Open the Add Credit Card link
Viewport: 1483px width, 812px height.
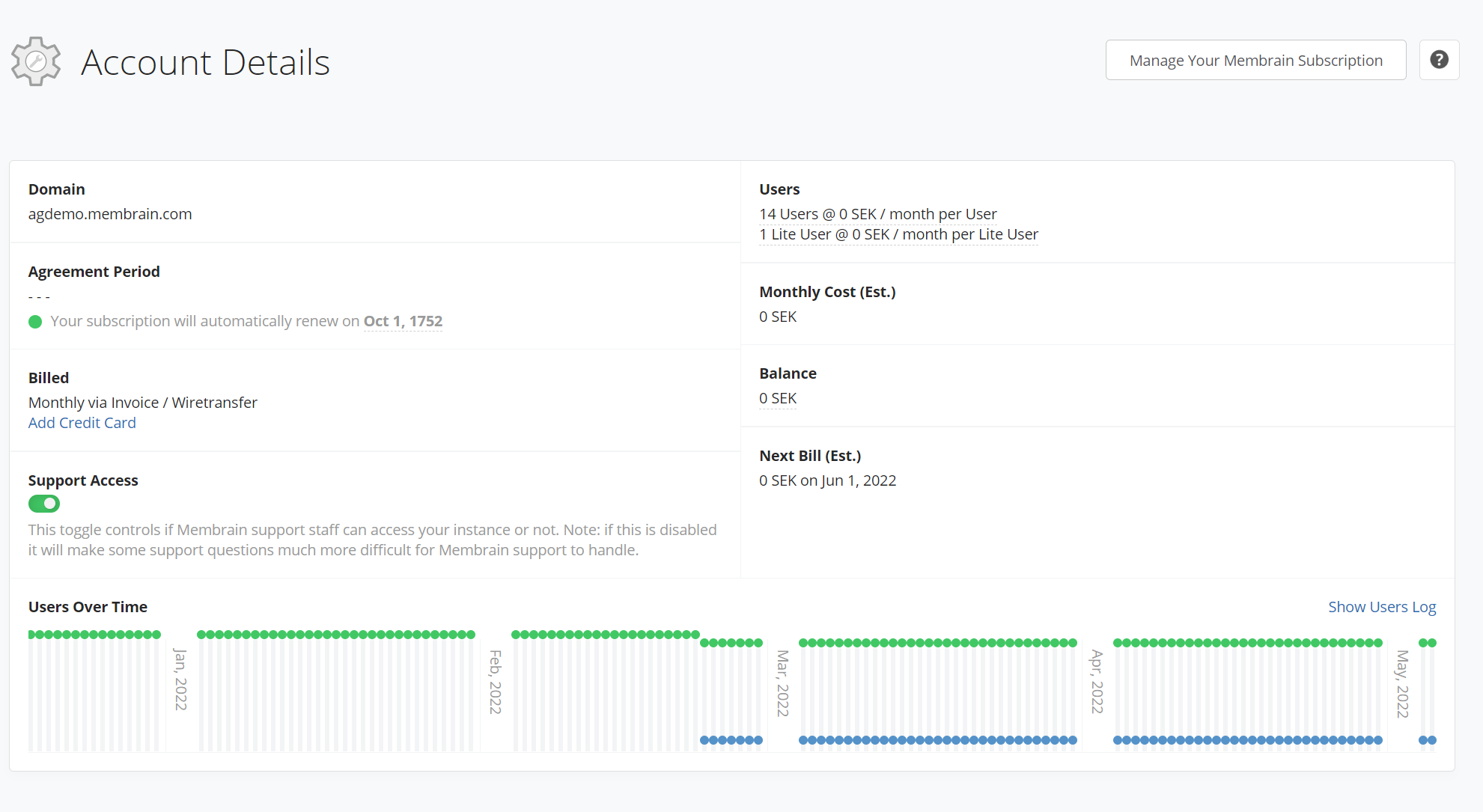[x=82, y=423]
